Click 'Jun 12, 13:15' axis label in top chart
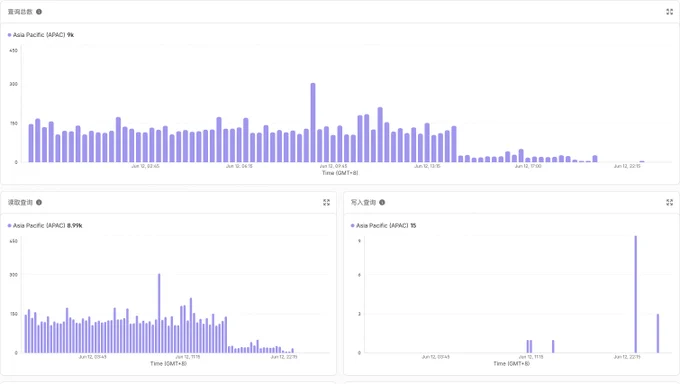The width and height of the screenshot is (680, 384). tap(427, 166)
